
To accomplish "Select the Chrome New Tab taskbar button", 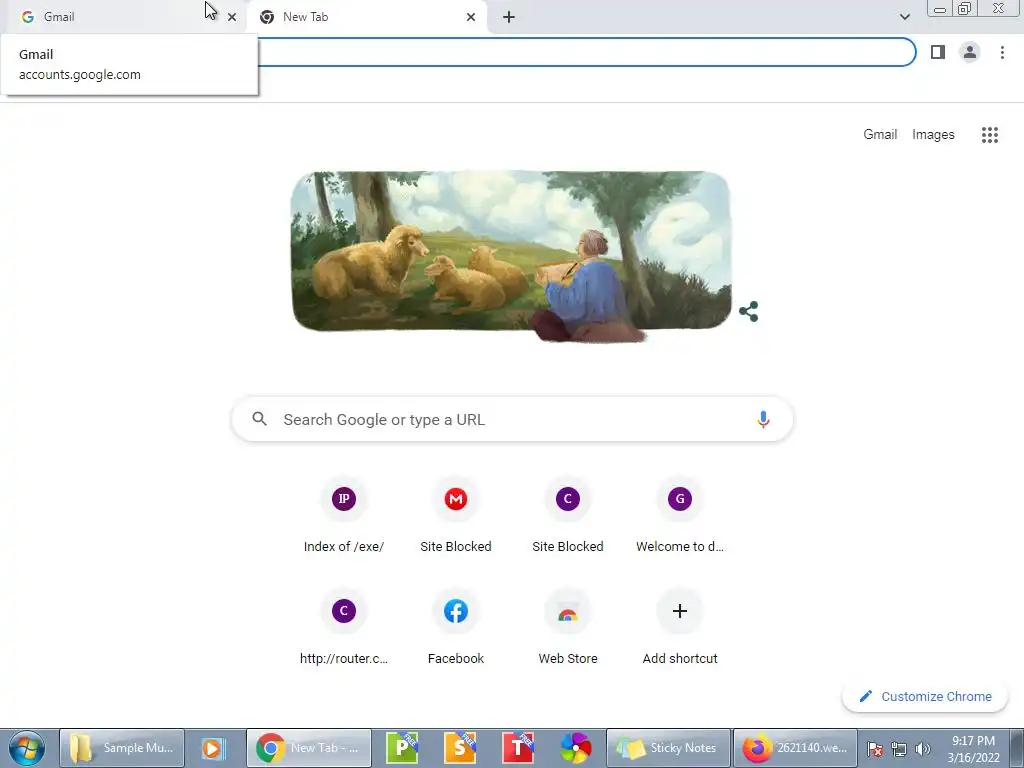I will point(309,748).
